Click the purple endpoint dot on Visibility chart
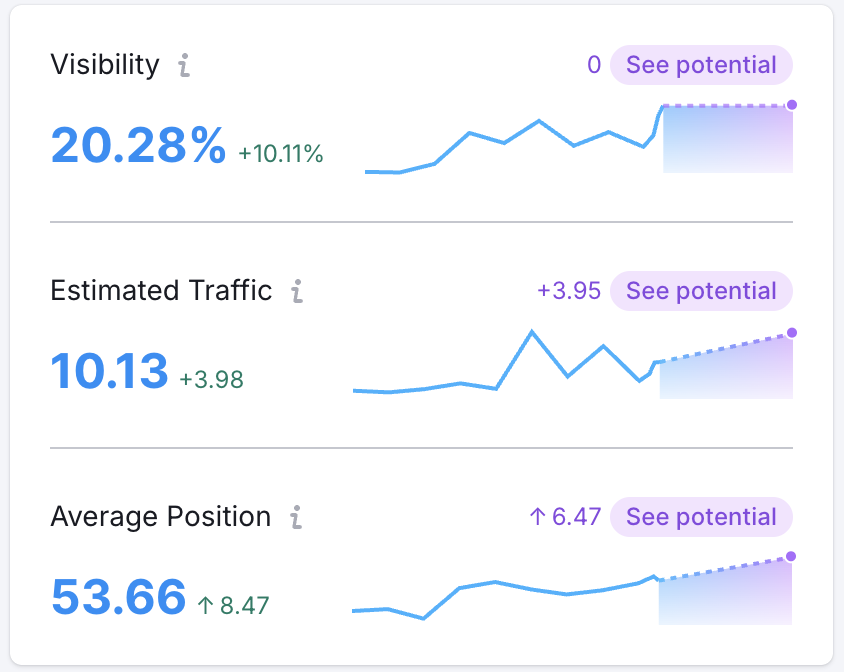The height and width of the screenshot is (672, 844). (792, 105)
